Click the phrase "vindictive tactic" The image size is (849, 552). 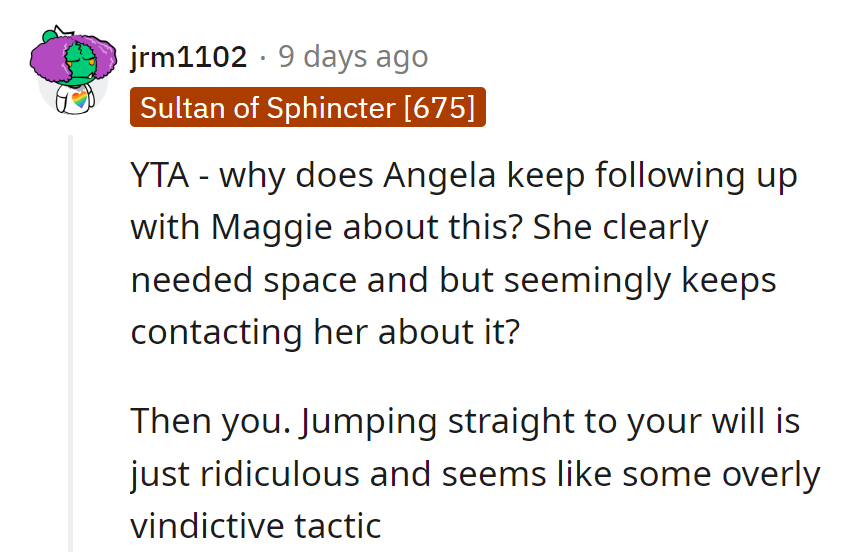pyautogui.click(x=256, y=524)
